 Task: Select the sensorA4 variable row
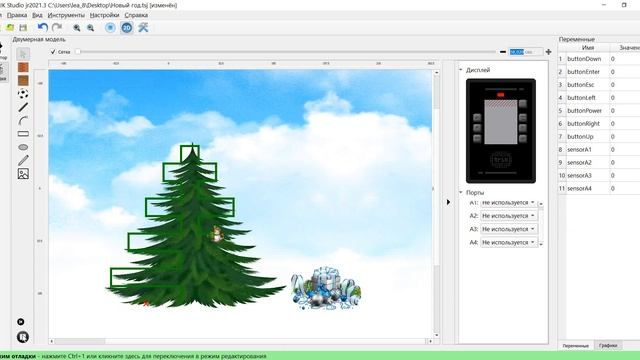point(599,189)
